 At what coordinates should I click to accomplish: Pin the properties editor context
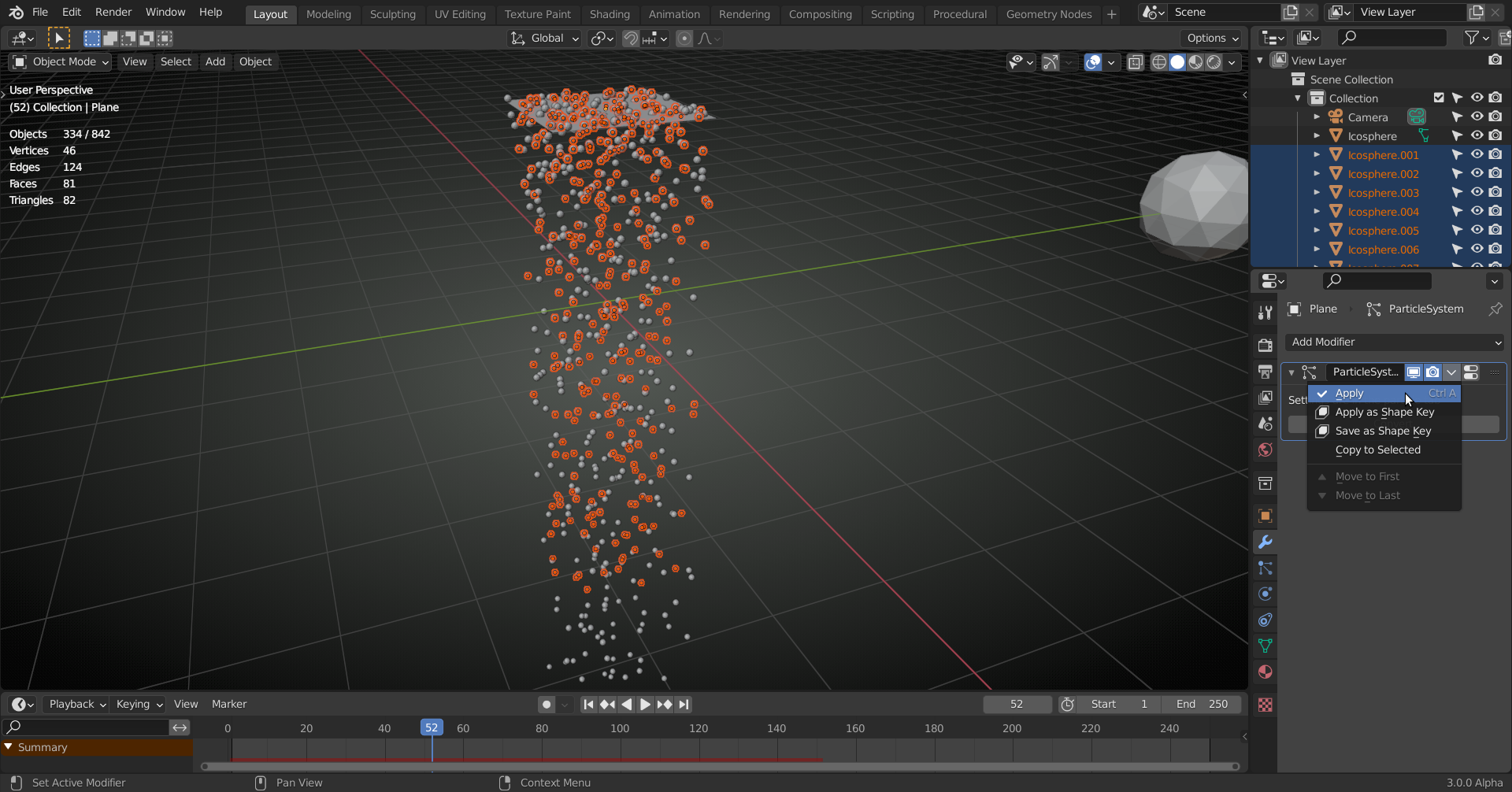1495,309
